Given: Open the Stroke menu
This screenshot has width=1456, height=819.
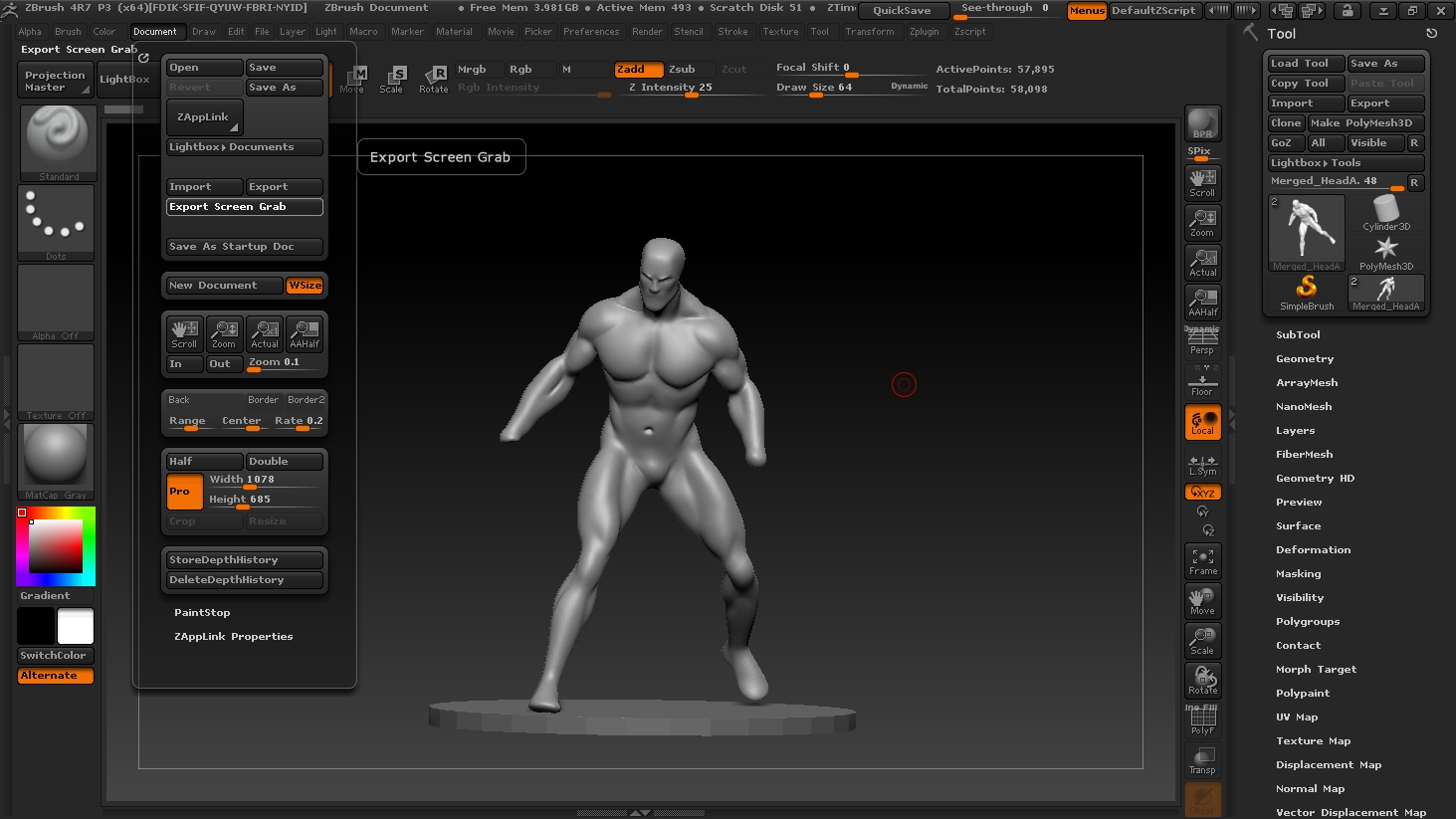Looking at the screenshot, I should (732, 32).
